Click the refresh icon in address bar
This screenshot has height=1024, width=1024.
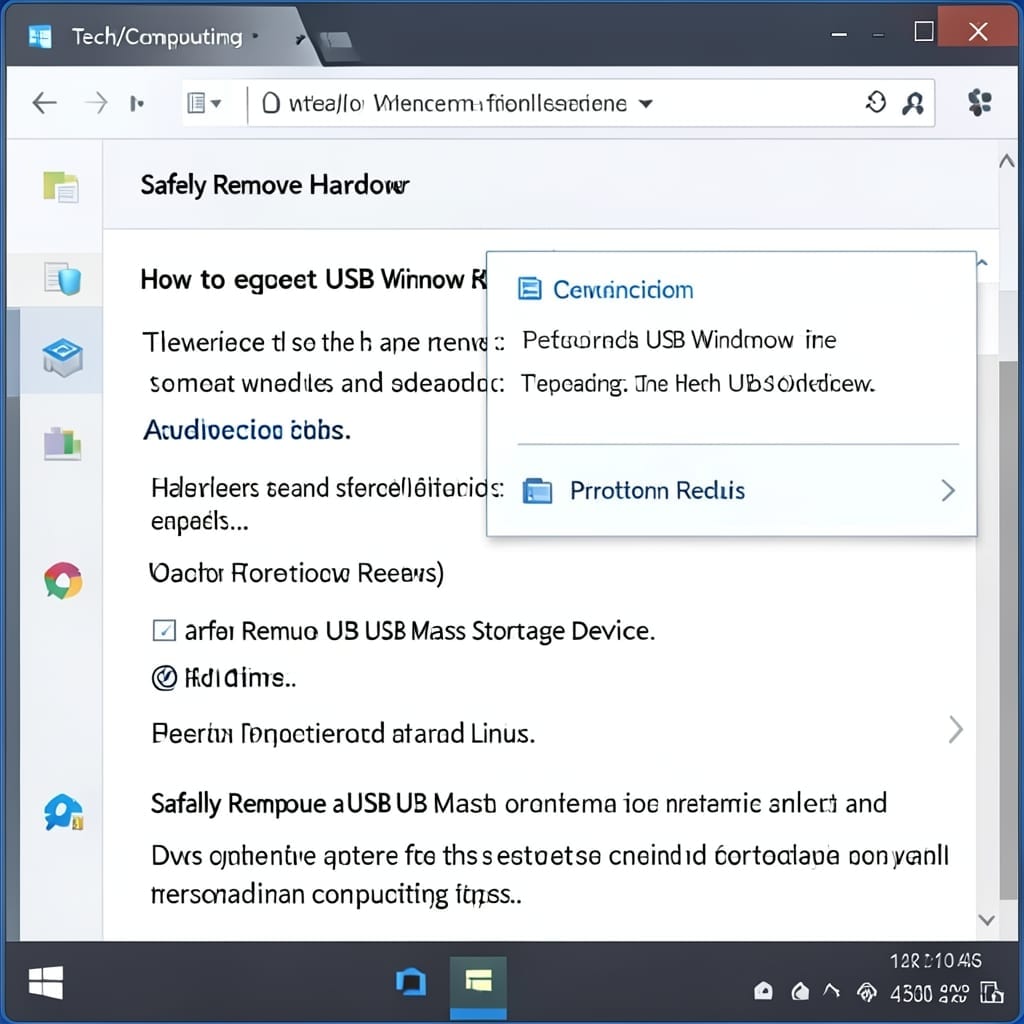point(876,103)
